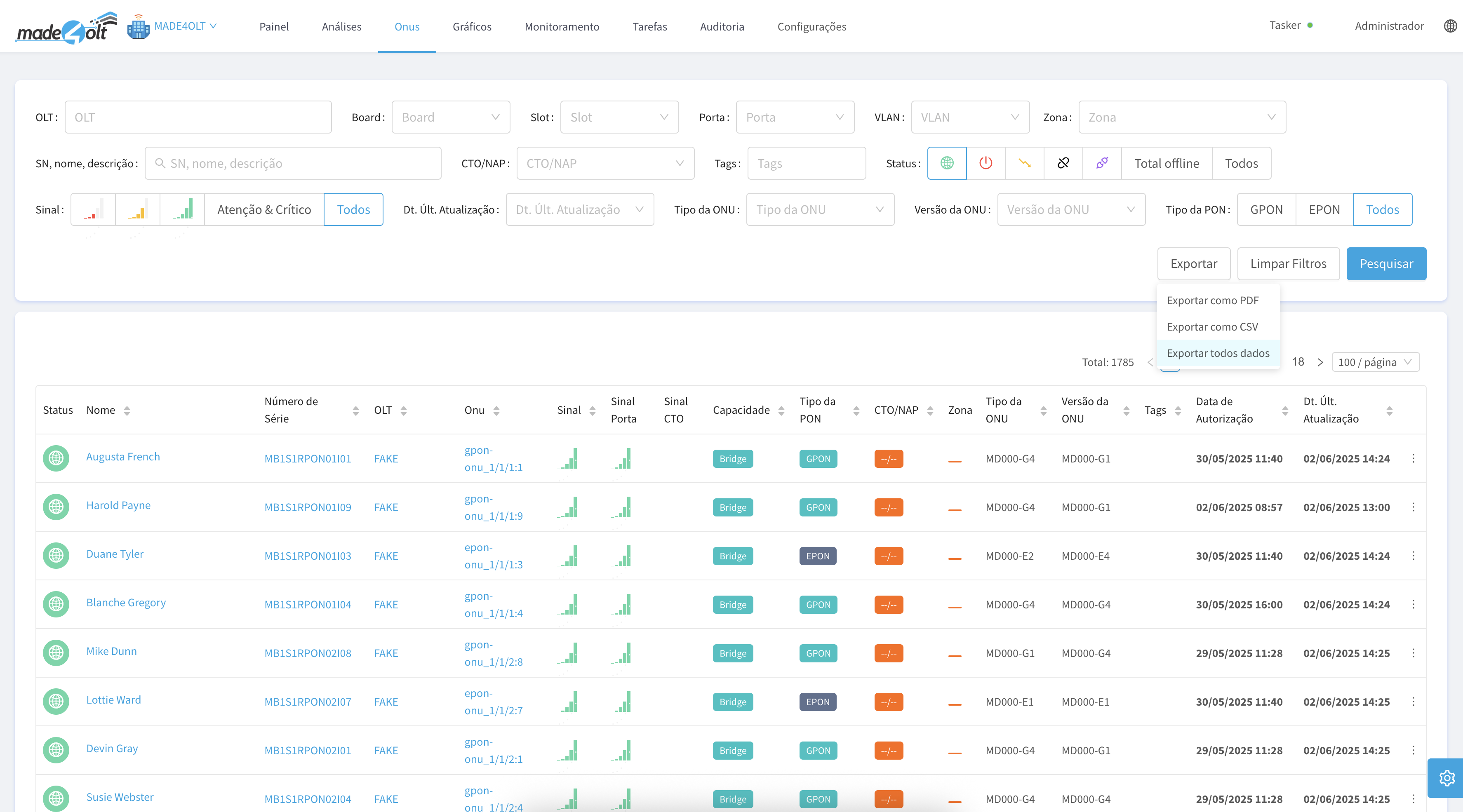This screenshot has height=812, width=1463.
Task: Choose Exportar todos dados
Action: click(x=1218, y=353)
